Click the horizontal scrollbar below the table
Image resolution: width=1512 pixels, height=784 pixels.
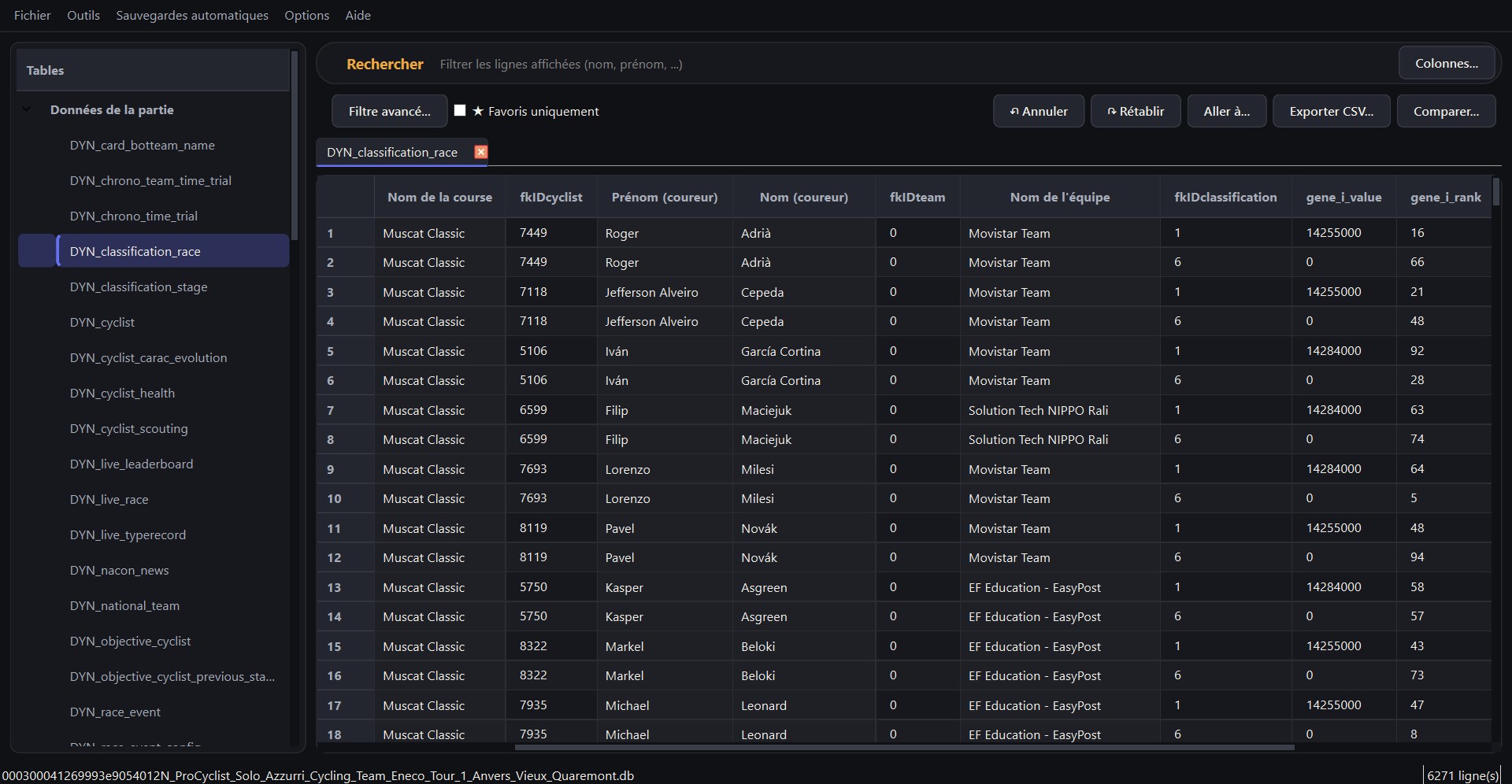point(904,747)
